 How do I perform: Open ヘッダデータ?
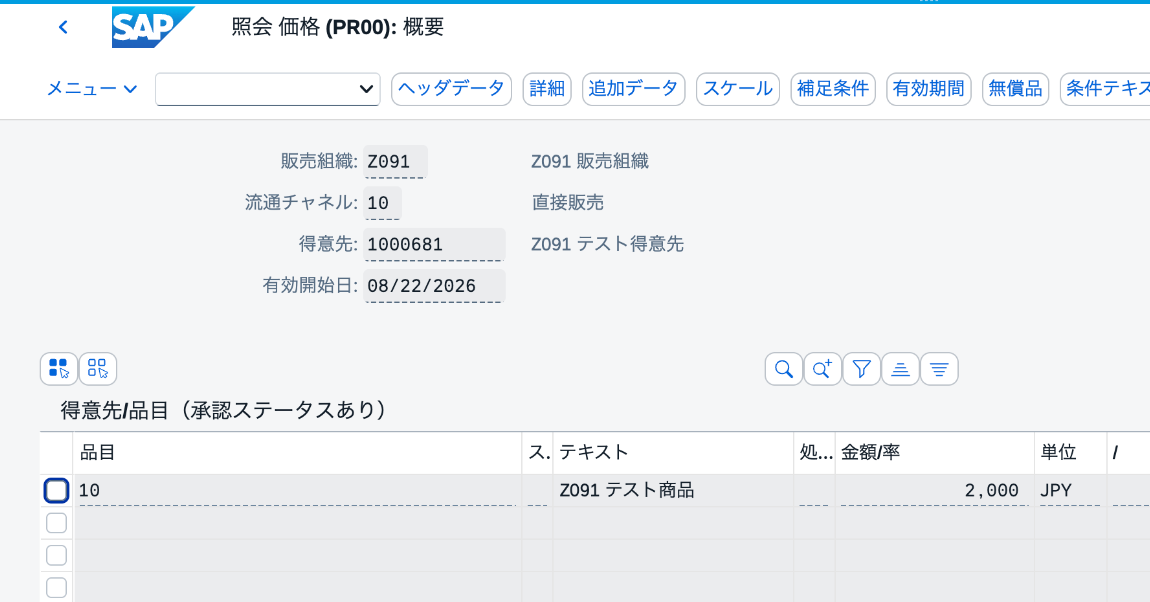pos(451,89)
